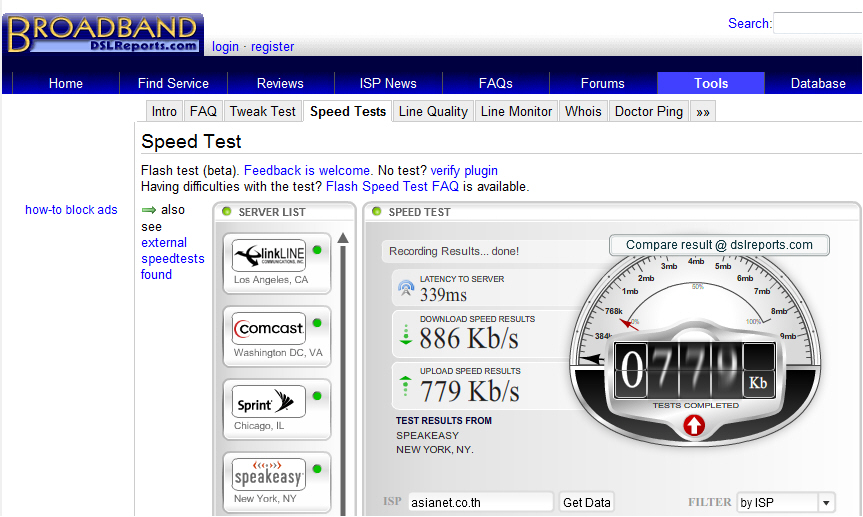Viewport: 863px width, 517px height.
Task: Click the '779 Kb/s' upload result
Action: click(469, 391)
